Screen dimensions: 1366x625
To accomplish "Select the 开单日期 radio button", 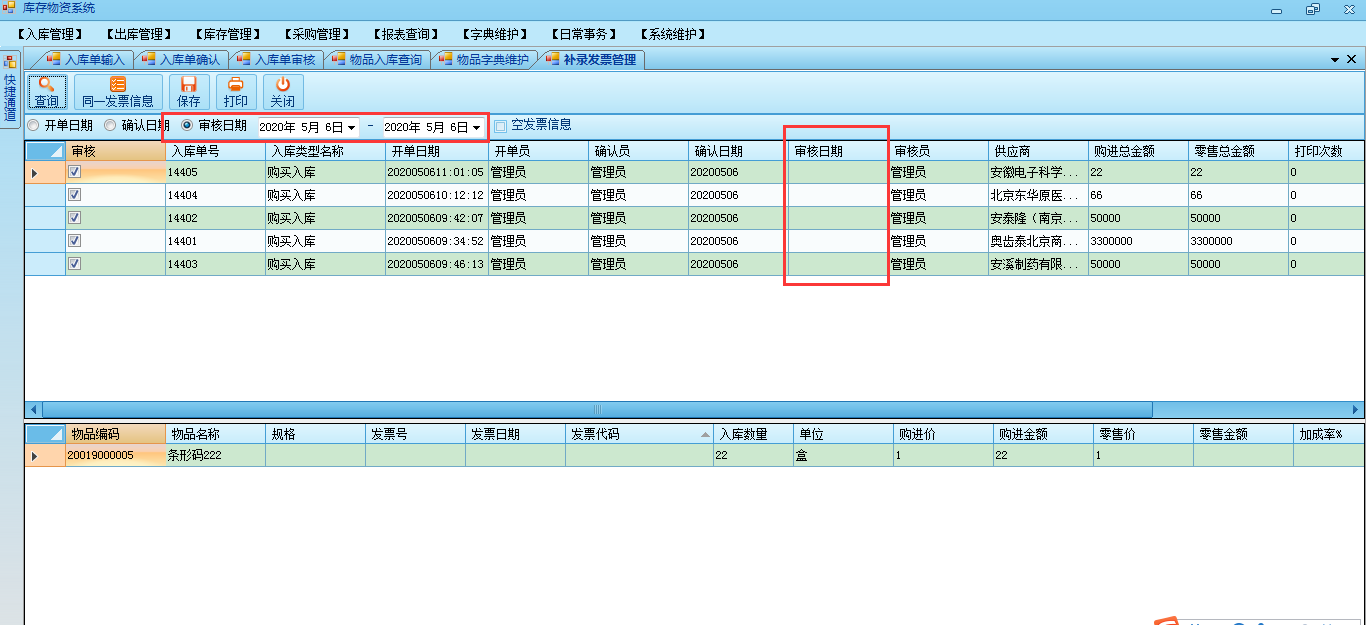I will click(x=34, y=126).
